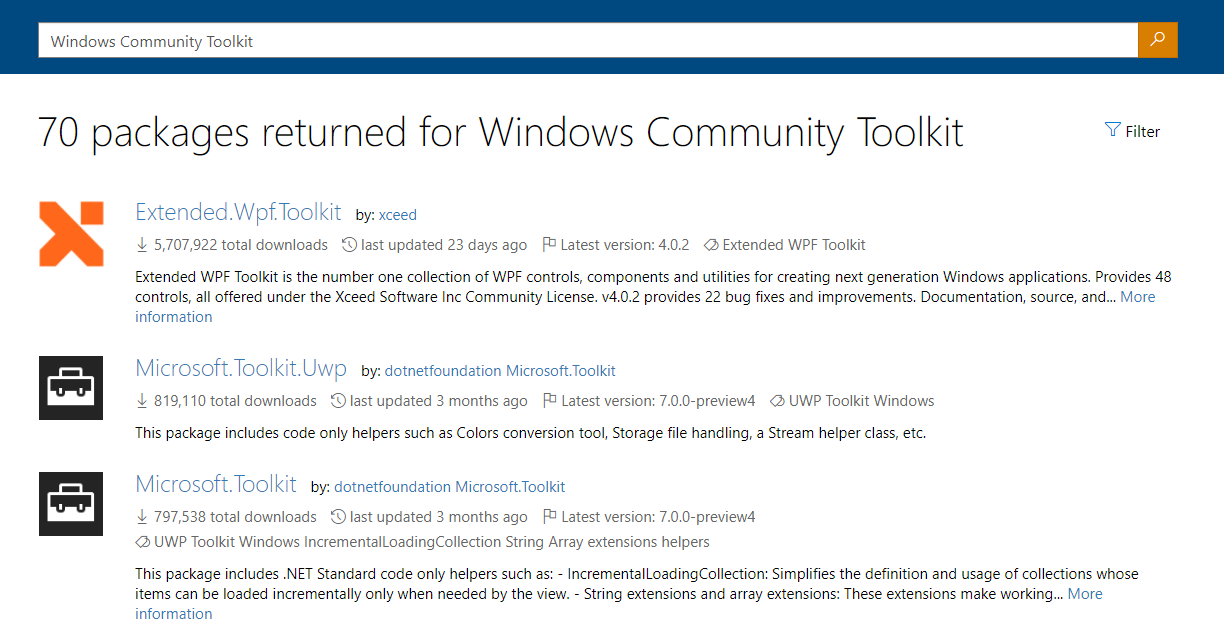The image size is (1224, 636).
Task: Click the text 819,110 total downloads
Action: 235,401
